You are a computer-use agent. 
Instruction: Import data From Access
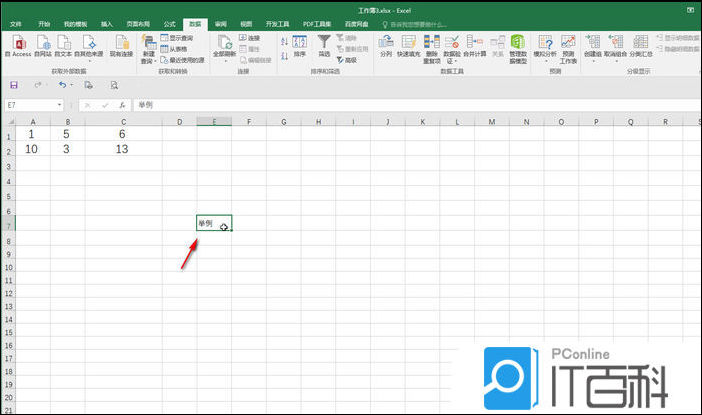[x=19, y=46]
